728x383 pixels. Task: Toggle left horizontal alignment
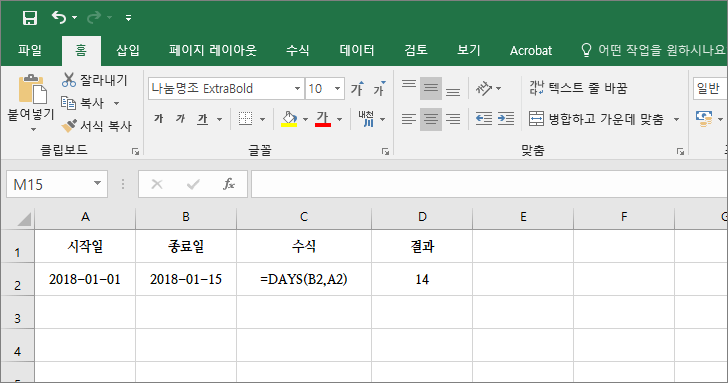click(409, 119)
